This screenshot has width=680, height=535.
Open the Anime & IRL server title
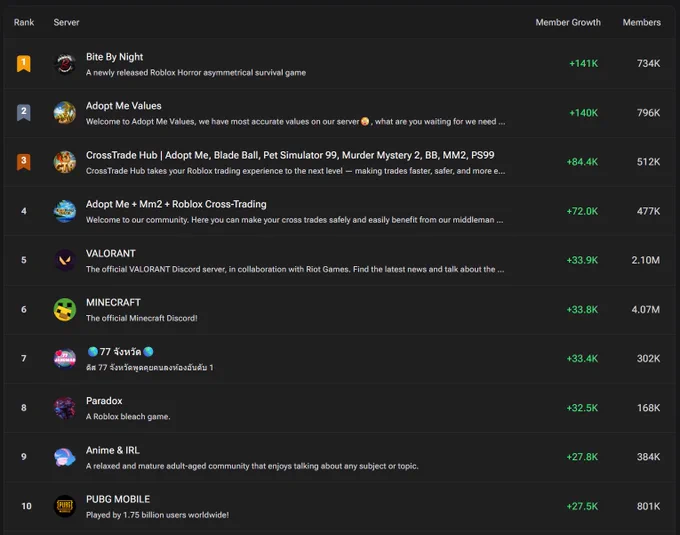tap(113, 450)
